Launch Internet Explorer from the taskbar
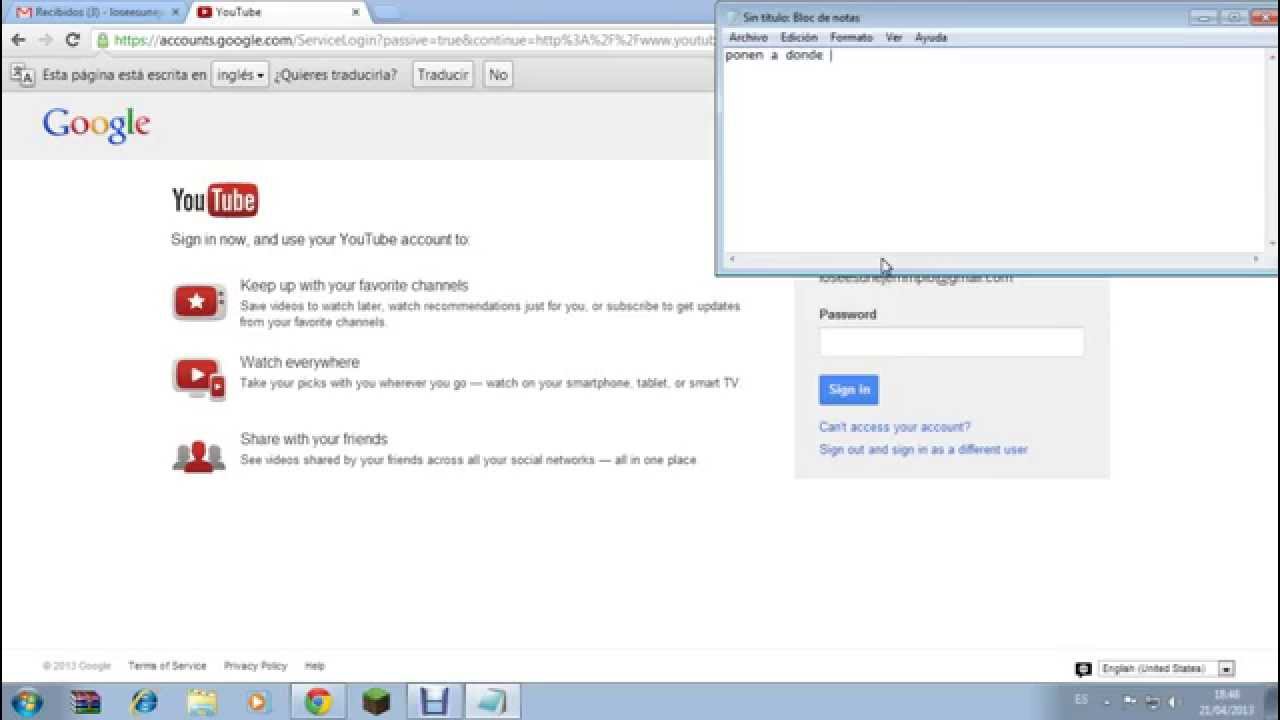 pos(144,702)
